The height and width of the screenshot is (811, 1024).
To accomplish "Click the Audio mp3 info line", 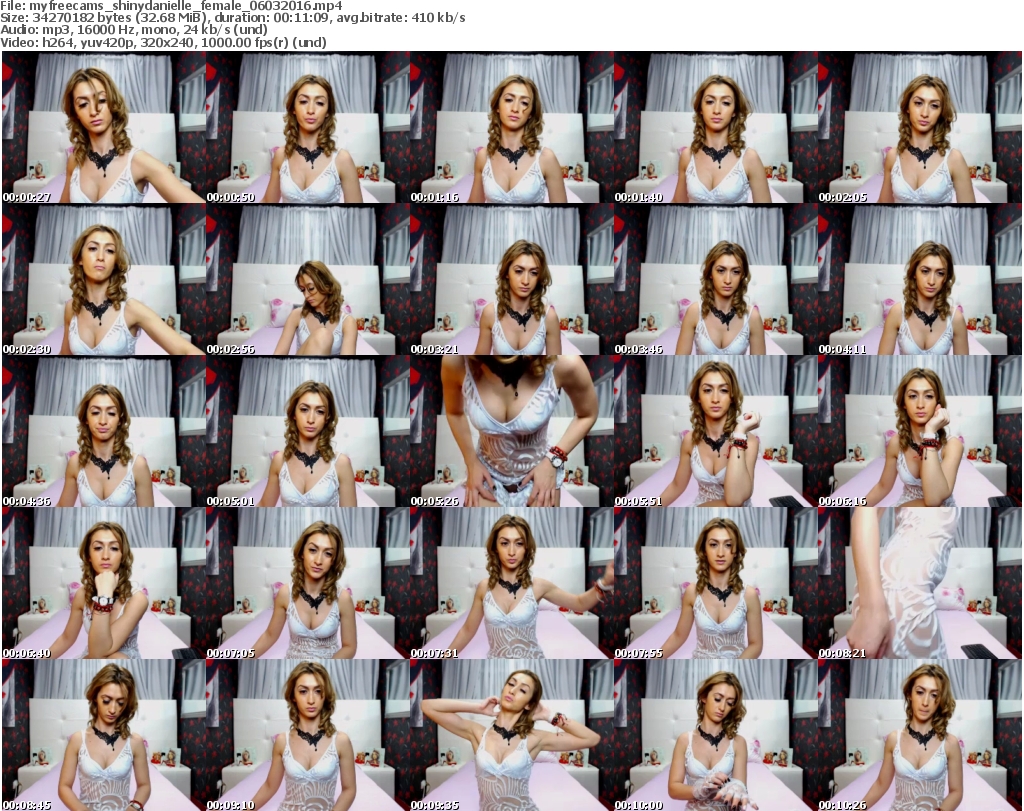I will pyautogui.click(x=134, y=29).
